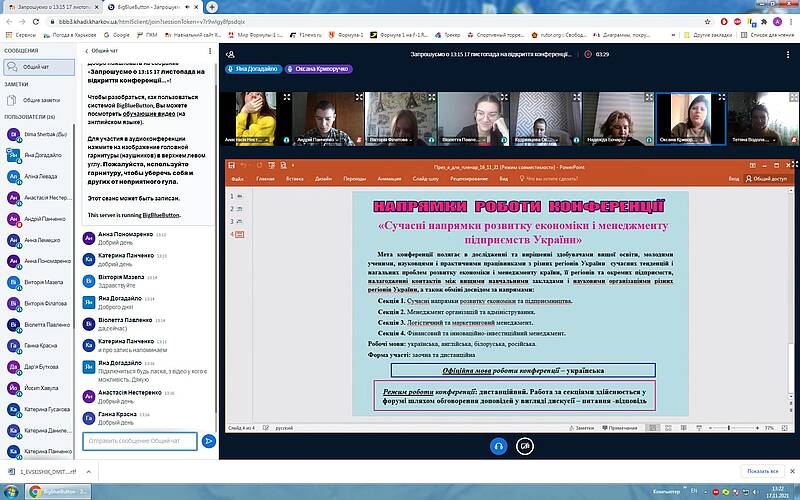Click the recording indicator beside the 03:29 timer
This screenshot has height=500, width=800.
(x=588, y=54)
